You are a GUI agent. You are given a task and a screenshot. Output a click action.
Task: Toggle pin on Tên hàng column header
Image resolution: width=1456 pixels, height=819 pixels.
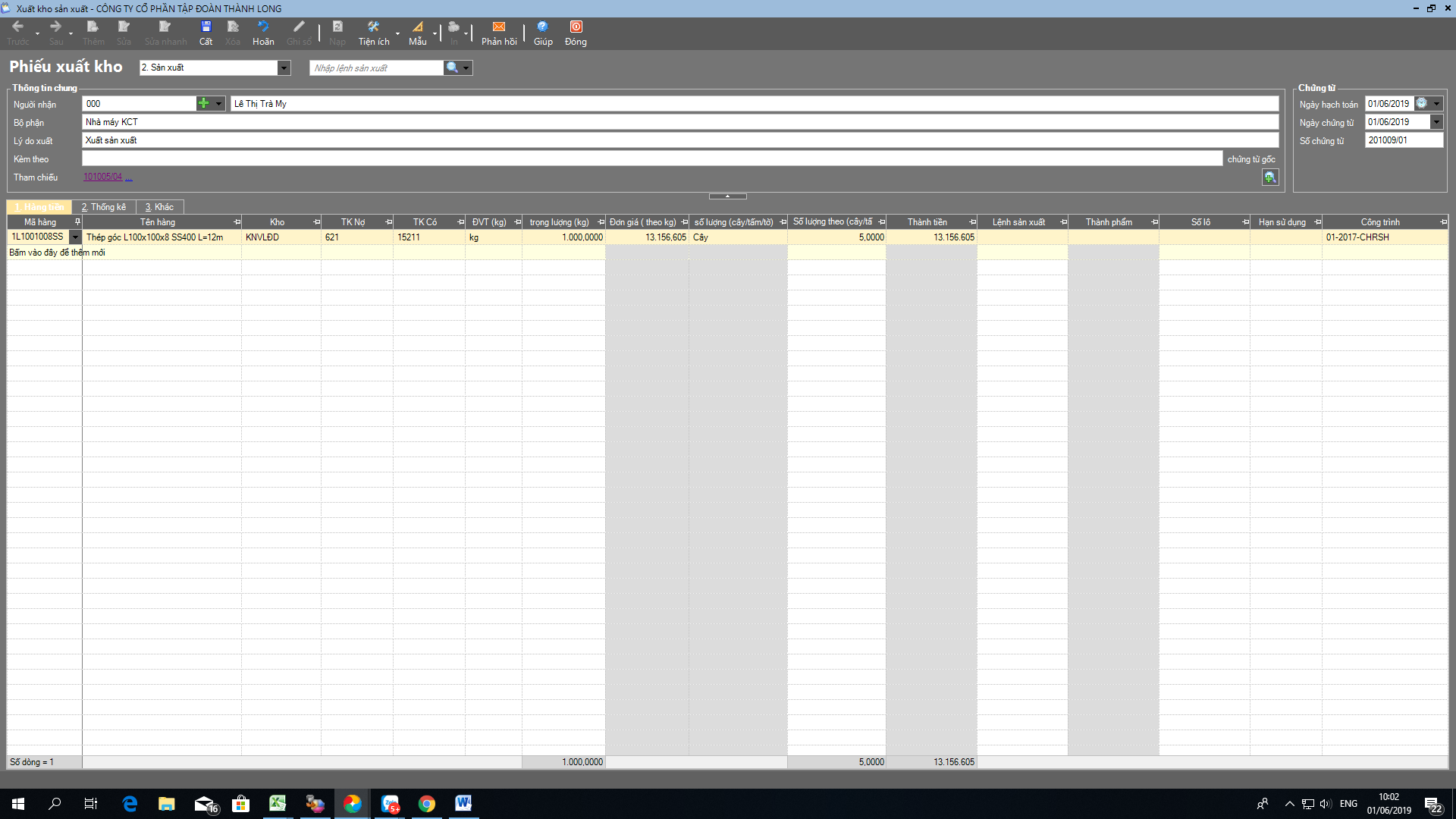(237, 222)
